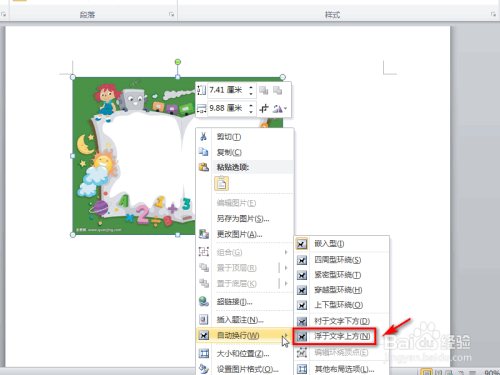Viewport: 500px width, 375px height.
Task: Click the Hyperlink globe icon
Action: click(x=204, y=301)
